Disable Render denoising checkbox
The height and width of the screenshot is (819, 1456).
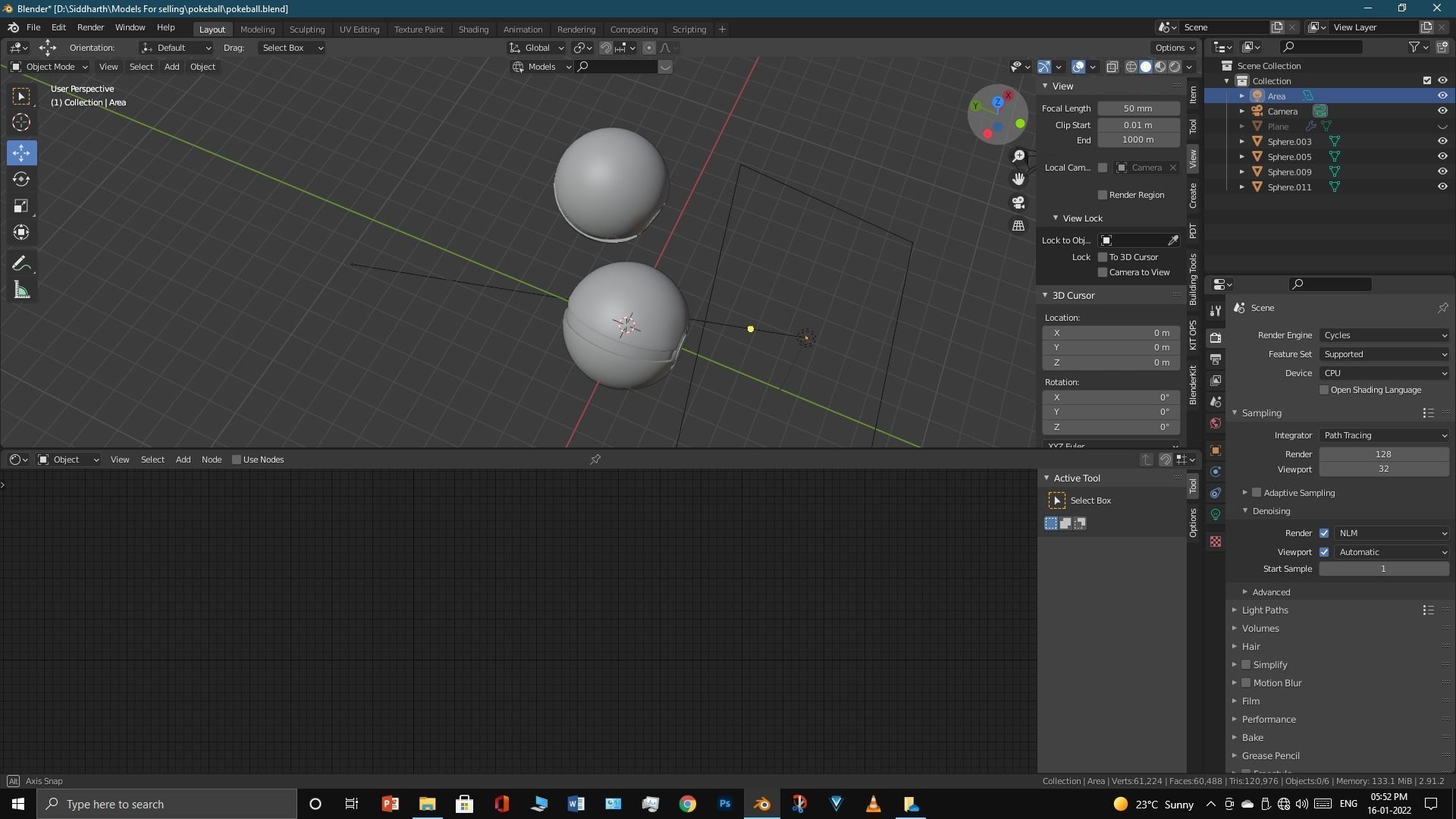pyautogui.click(x=1324, y=533)
